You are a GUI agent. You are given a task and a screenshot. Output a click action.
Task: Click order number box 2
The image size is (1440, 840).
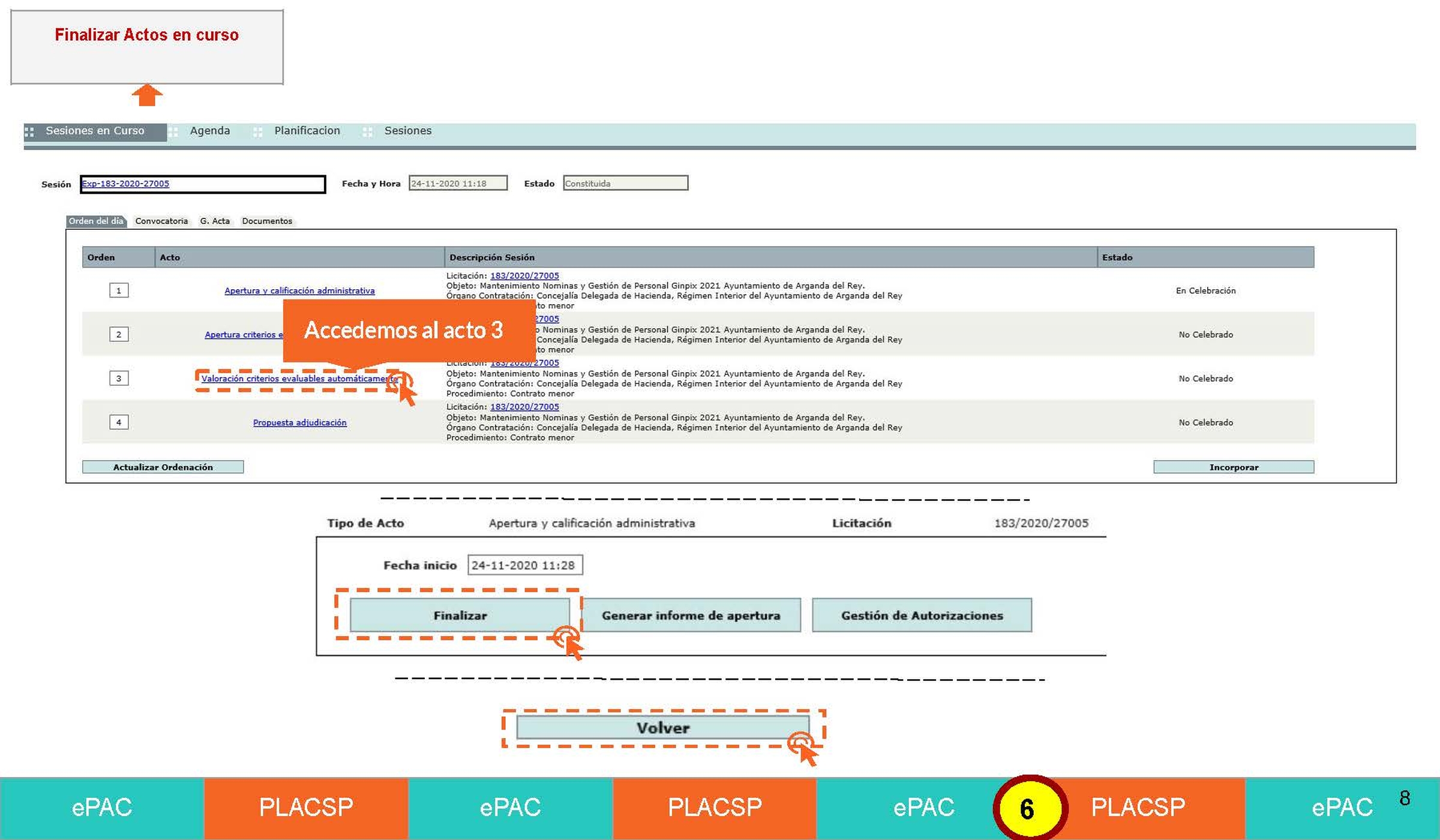coord(119,334)
